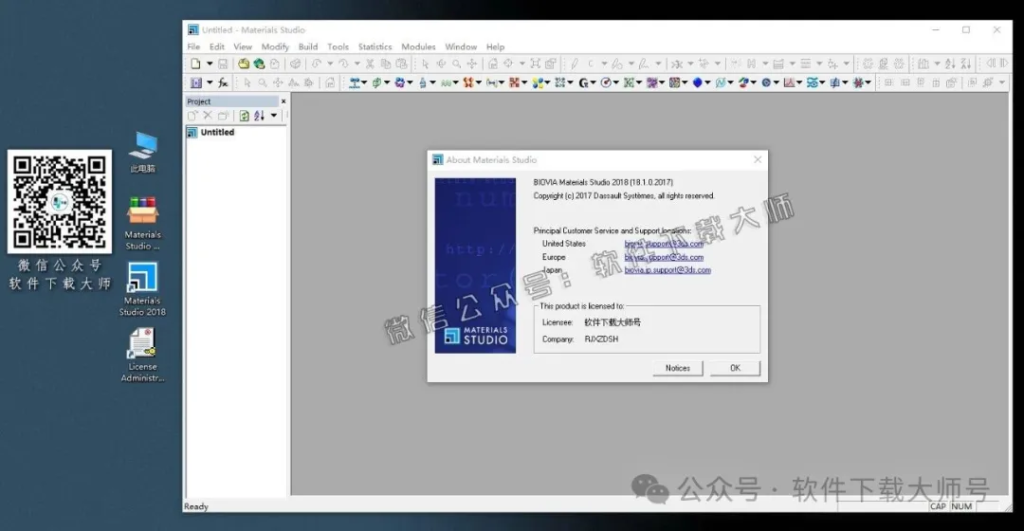Expand the New document dropdown arrow
The image size is (1024, 531).
click(x=210, y=64)
